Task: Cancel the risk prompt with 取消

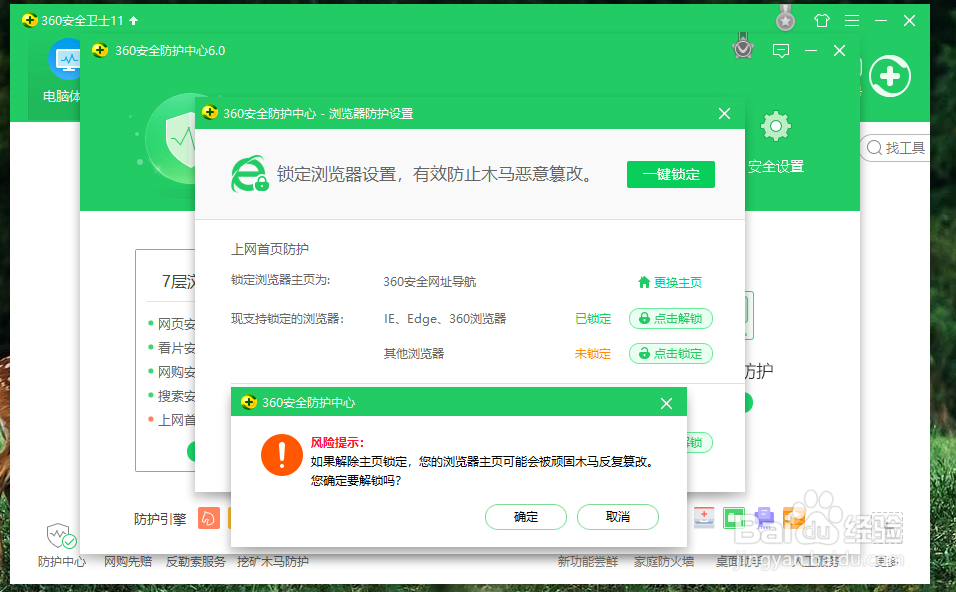Action: click(x=618, y=517)
